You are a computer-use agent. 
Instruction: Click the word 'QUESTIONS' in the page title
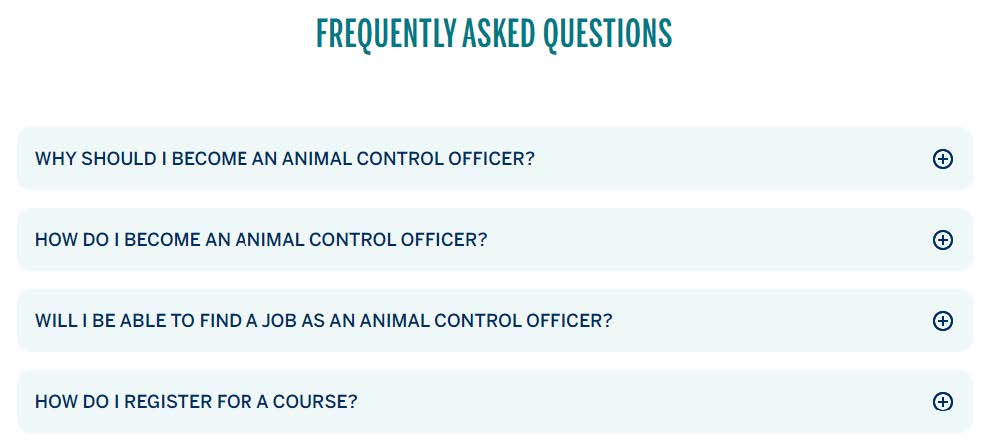click(607, 34)
